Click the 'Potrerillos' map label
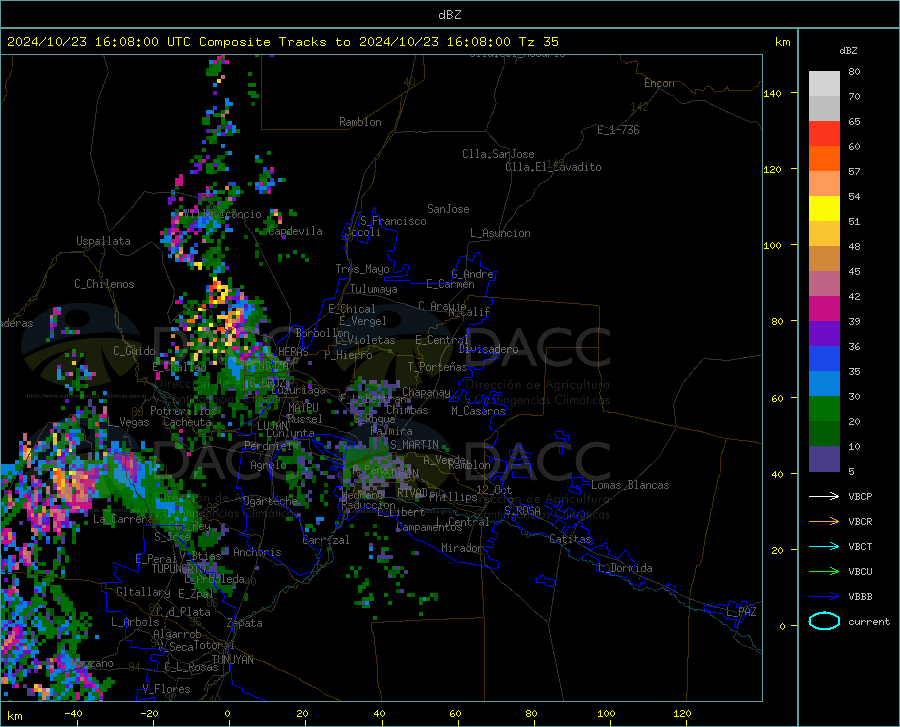Screen dimensions: 900x727 tap(183, 411)
